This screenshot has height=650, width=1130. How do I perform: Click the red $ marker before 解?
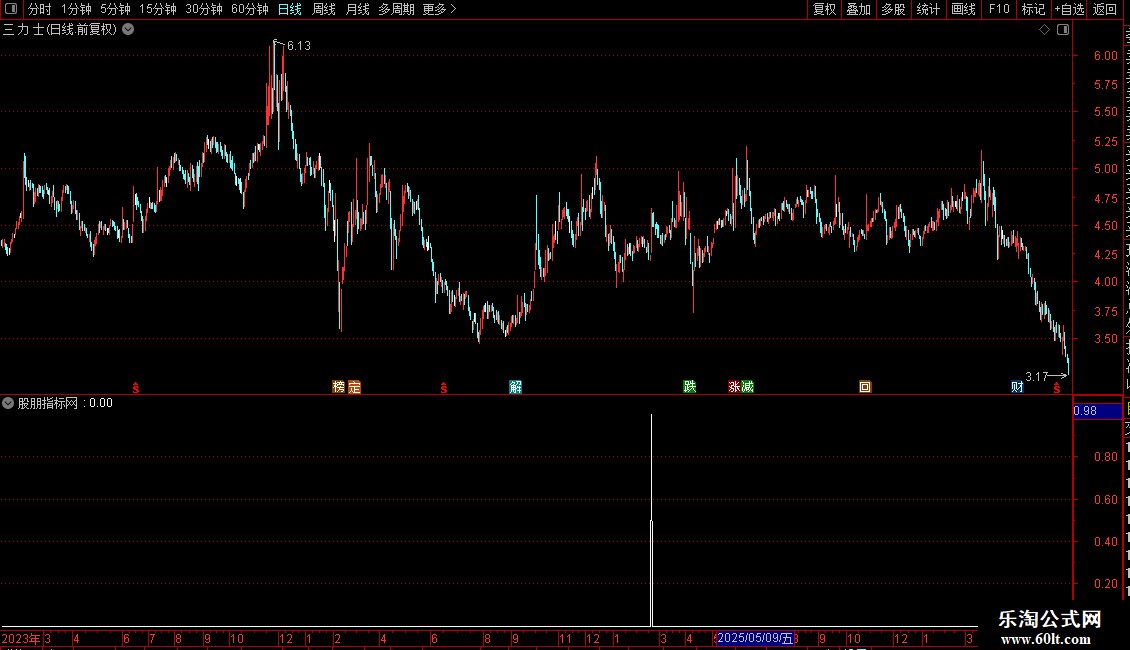tap(444, 388)
